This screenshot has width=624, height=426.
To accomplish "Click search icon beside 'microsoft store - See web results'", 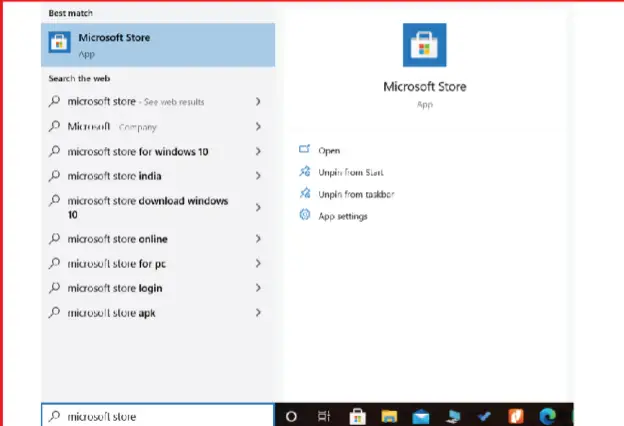I will tap(55, 101).
